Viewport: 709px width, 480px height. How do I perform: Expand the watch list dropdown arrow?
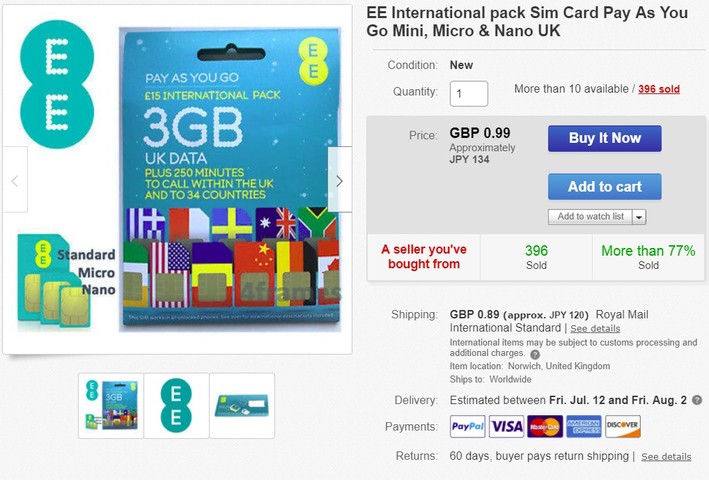click(639, 217)
